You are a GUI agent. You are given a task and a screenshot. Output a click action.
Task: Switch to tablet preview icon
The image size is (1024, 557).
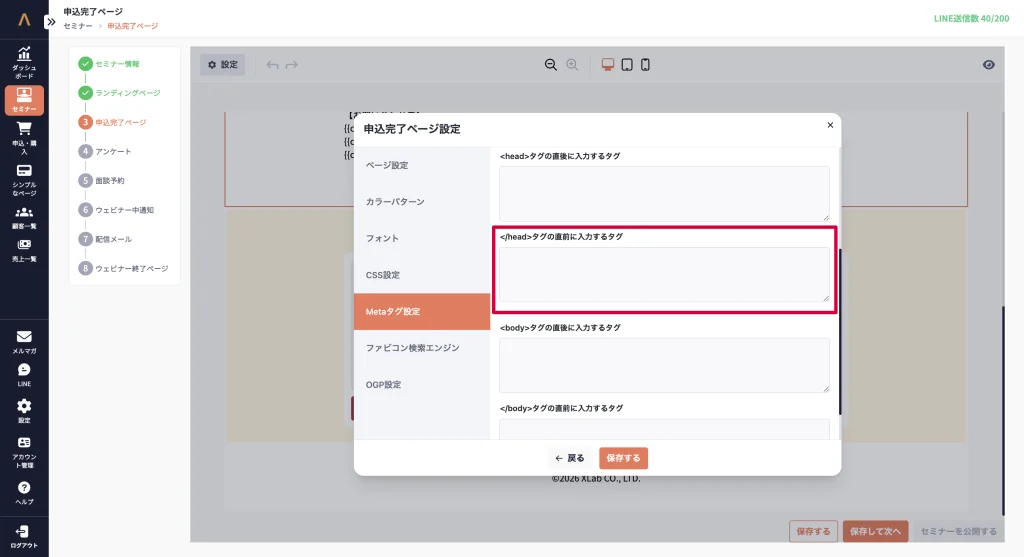[626, 65]
